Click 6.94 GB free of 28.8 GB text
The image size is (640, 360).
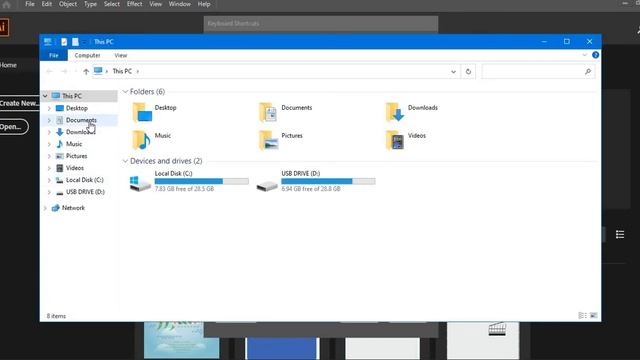pyautogui.click(x=311, y=189)
